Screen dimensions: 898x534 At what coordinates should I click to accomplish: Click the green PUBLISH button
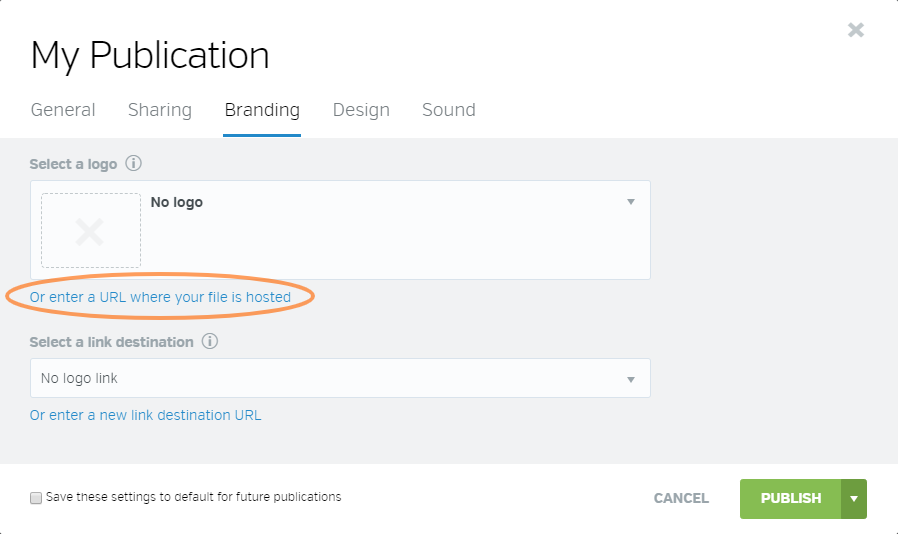coord(790,498)
